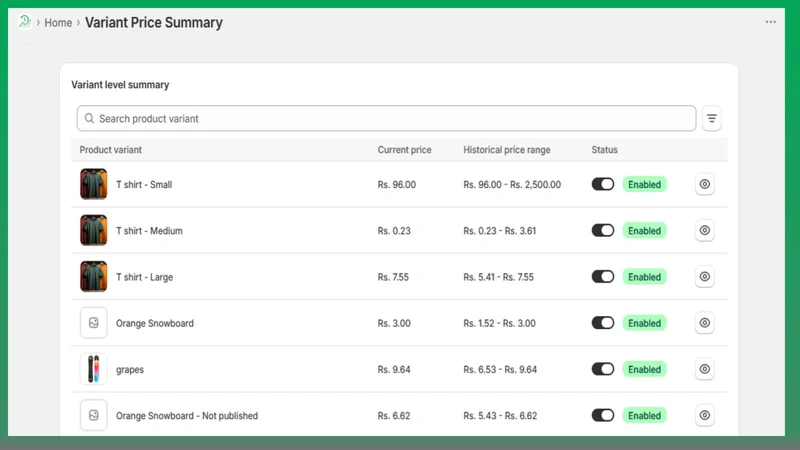Screen dimensions: 800x450
Task: Click current price 'Rs. 7.55' cell
Action: click(x=393, y=277)
